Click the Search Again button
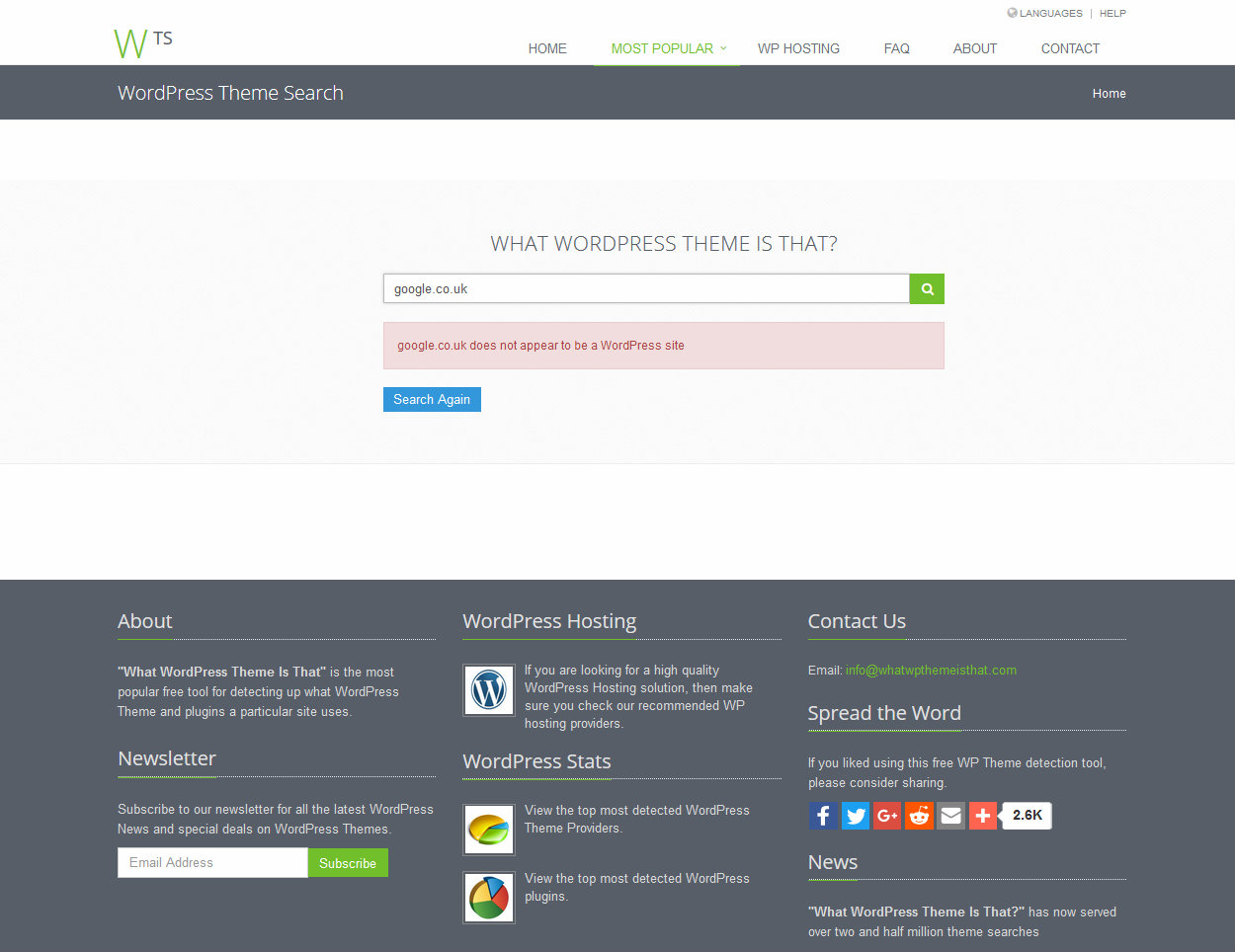The height and width of the screenshot is (952, 1235). 432,399
